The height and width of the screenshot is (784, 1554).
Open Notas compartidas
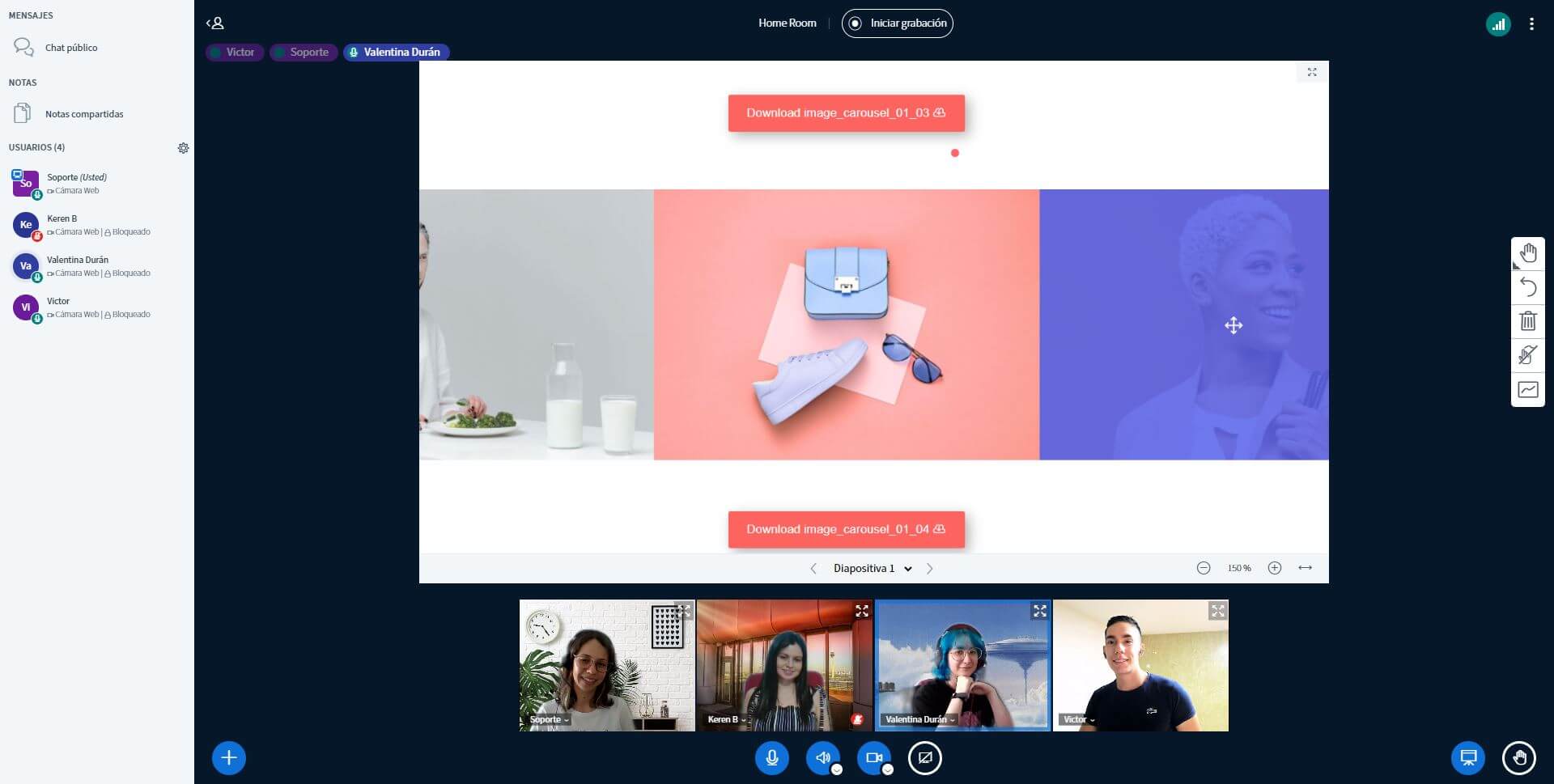click(84, 114)
